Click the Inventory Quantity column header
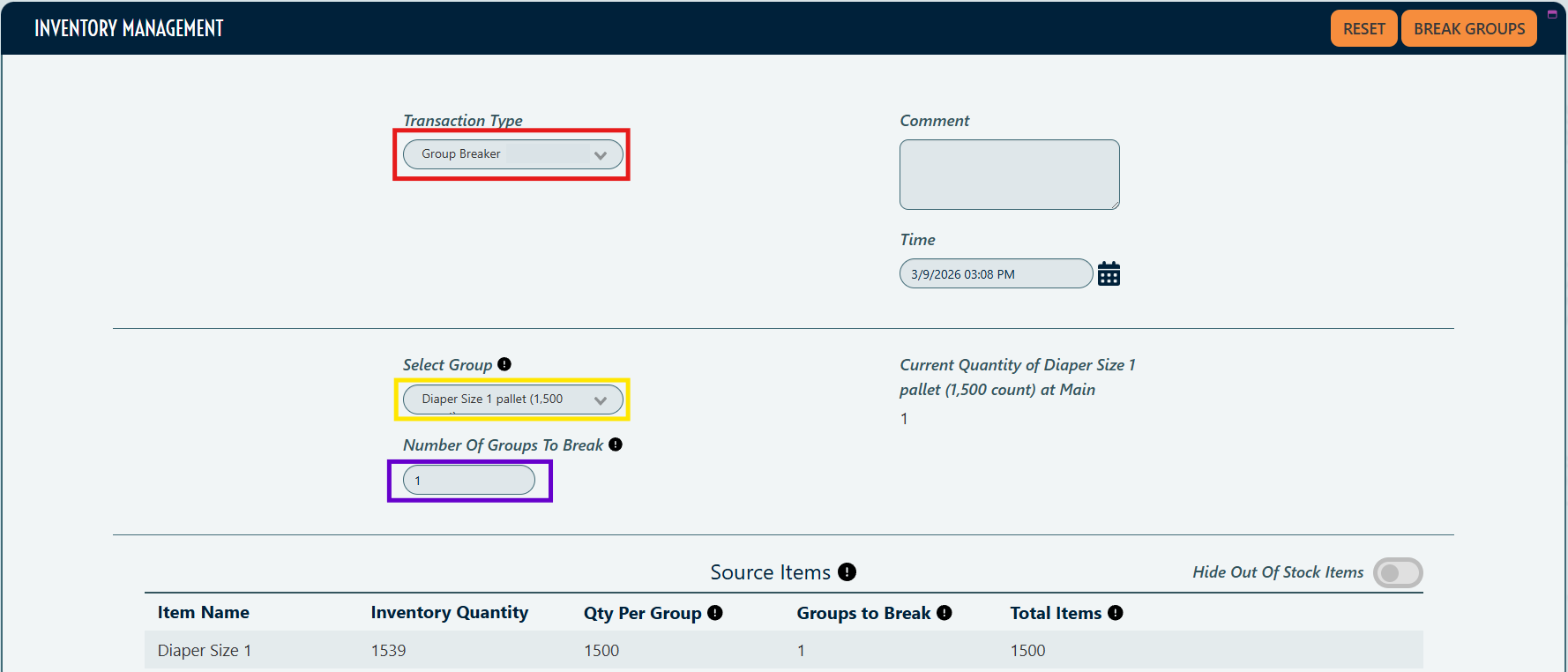Viewport: 1568px width, 672px height. pyautogui.click(x=449, y=613)
